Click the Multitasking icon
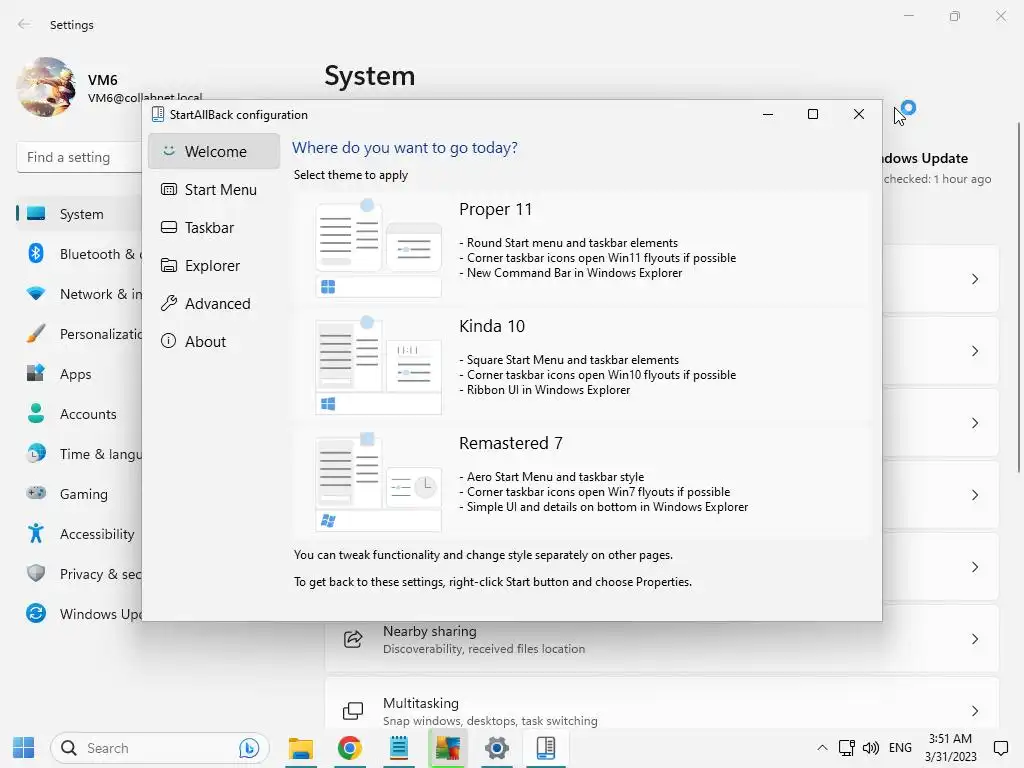Viewport: 1024px width, 768px height. pos(353,711)
